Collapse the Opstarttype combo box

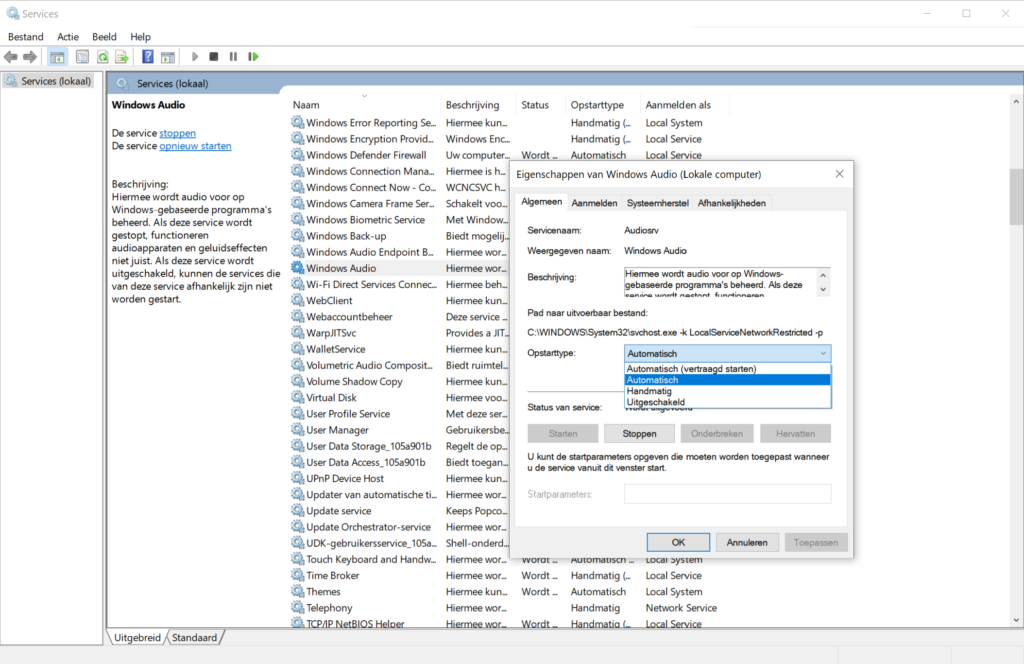coord(823,353)
